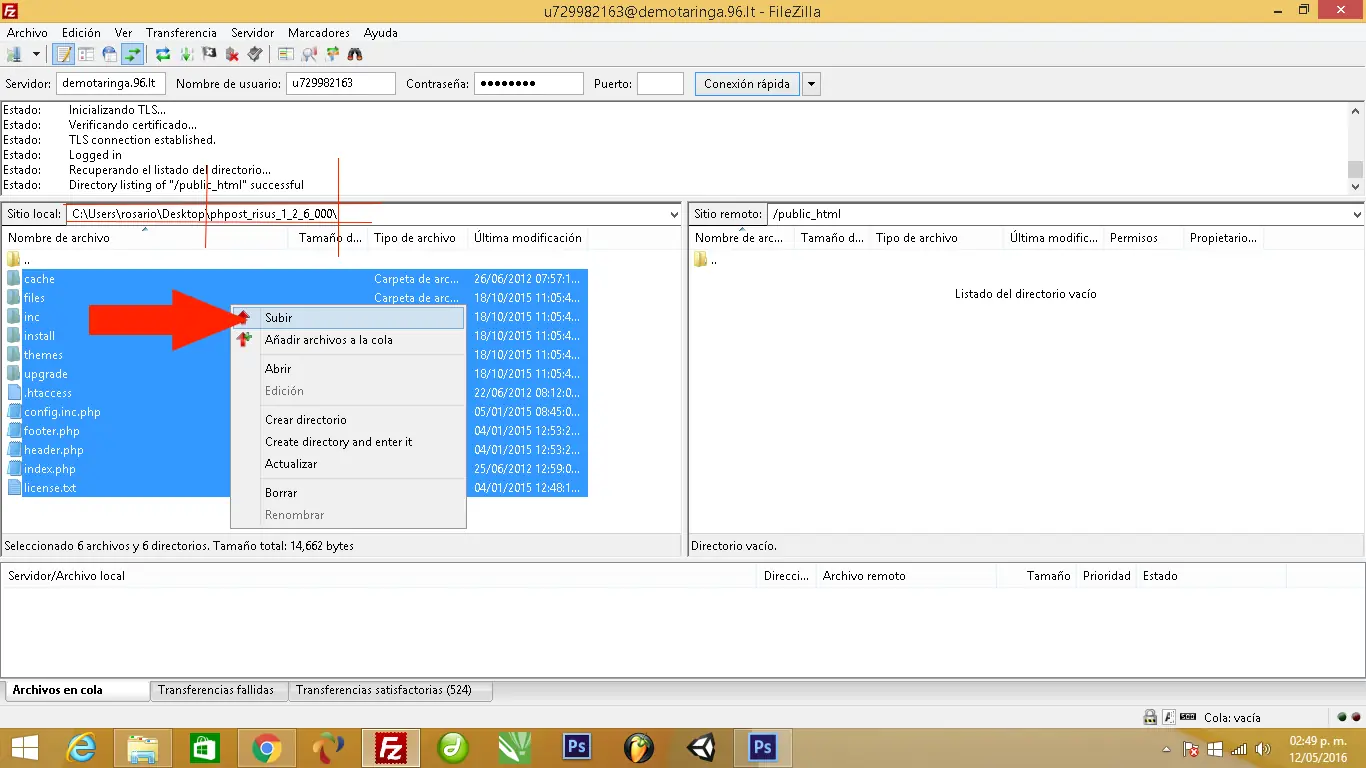
Task: Open the Site Manager toolbar icon
Action: point(14,54)
